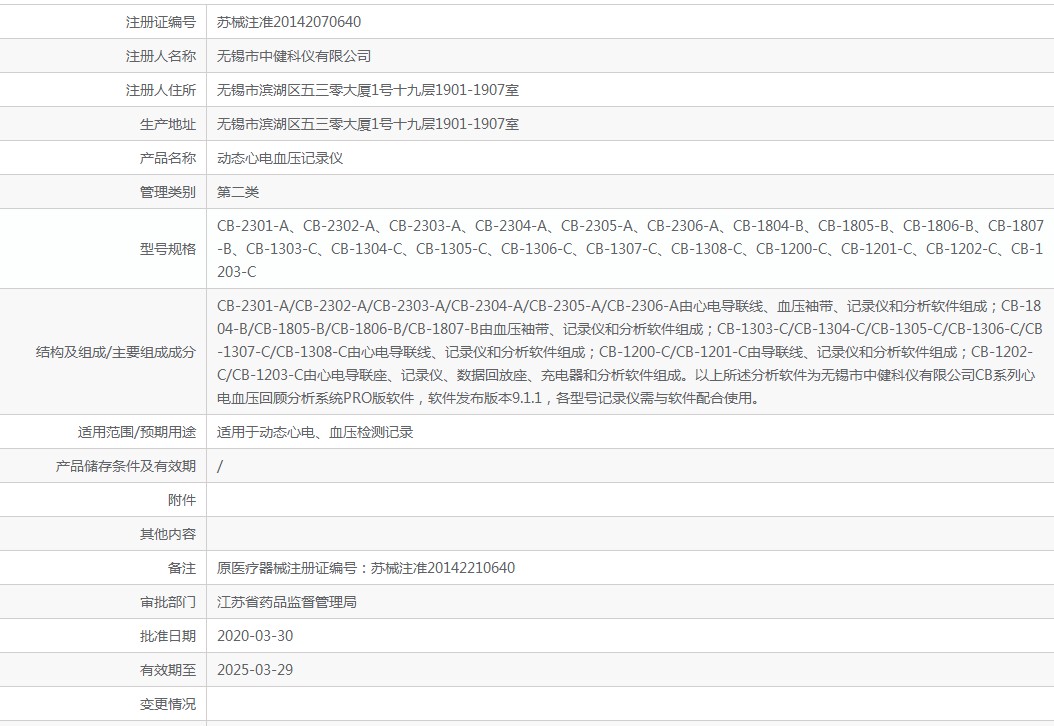Click the 审批部门 label
The width and height of the screenshot is (1054, 726).
pyautogui.click(x=168, y=602)
